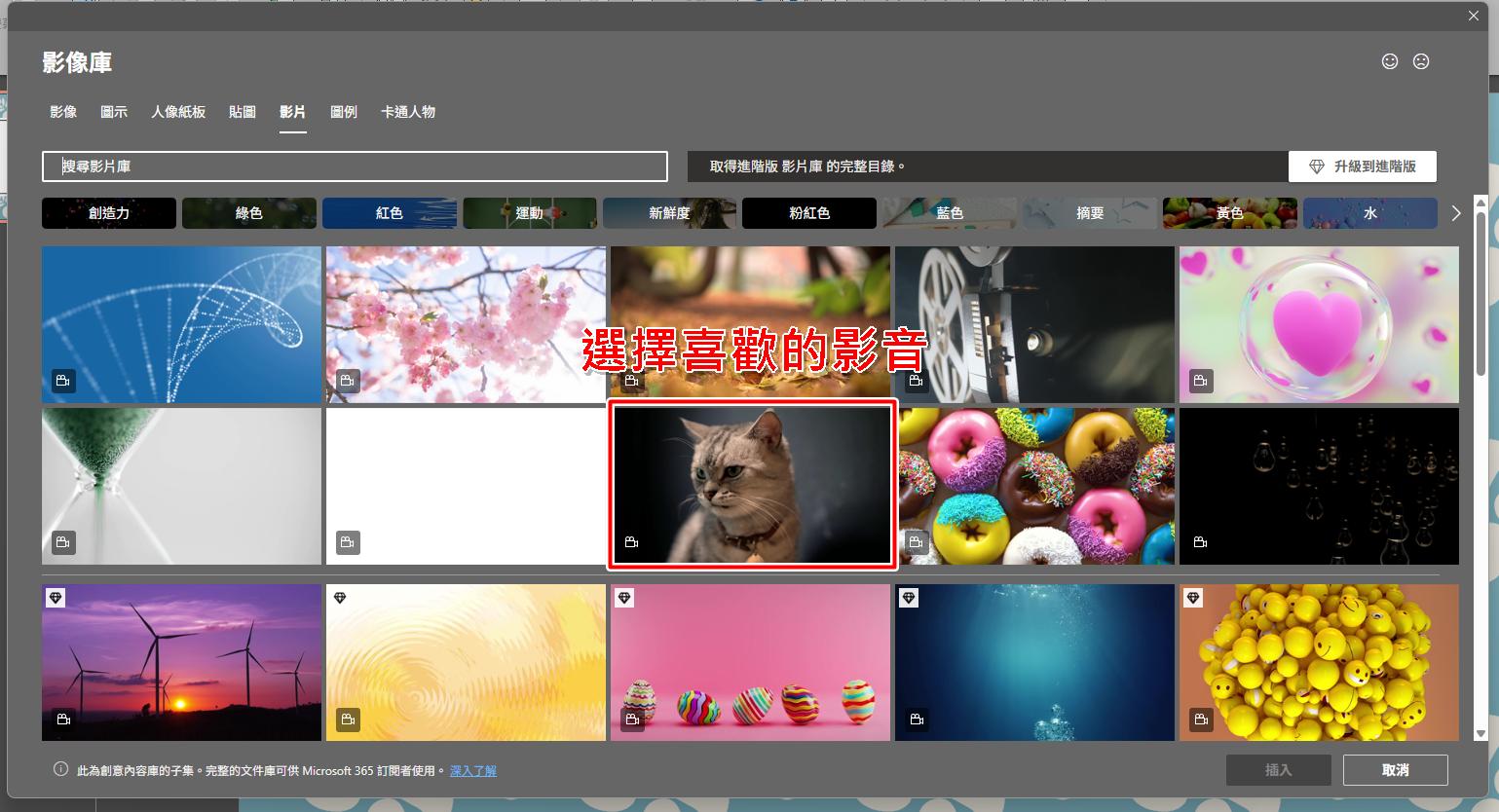This screenshot has width=1499, height=812.
Task: Select the Easter eggs video
Action: pyautogui.click(x=750, y=662)
